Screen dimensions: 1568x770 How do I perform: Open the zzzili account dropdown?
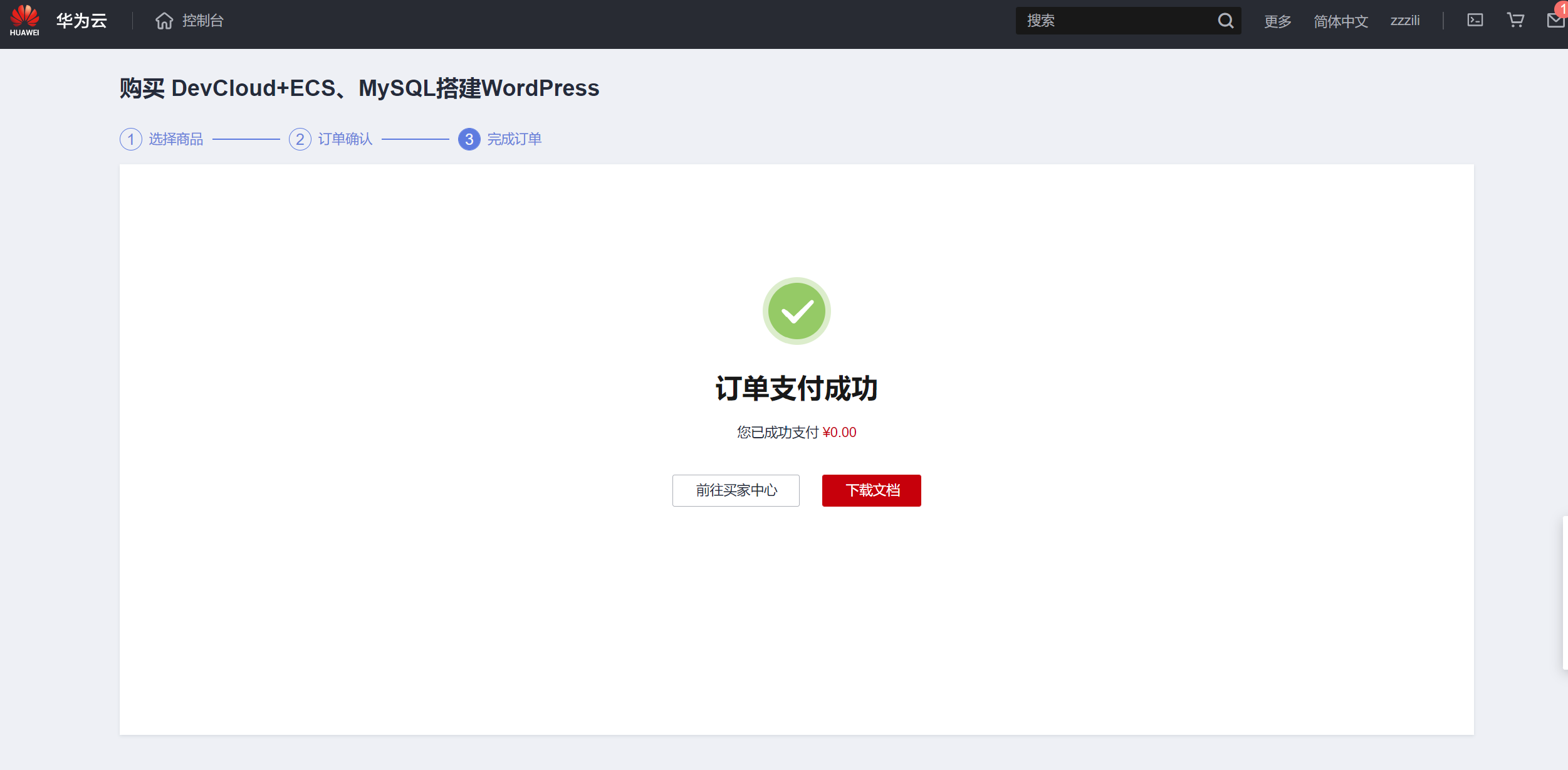pos(1404,21)
